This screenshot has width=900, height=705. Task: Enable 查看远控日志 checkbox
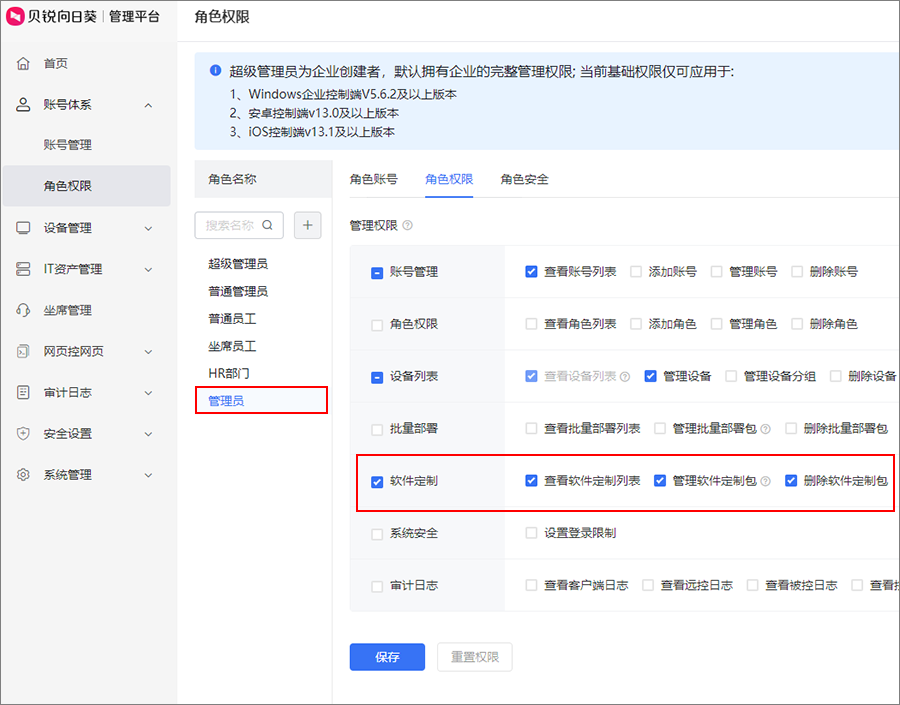648,585
